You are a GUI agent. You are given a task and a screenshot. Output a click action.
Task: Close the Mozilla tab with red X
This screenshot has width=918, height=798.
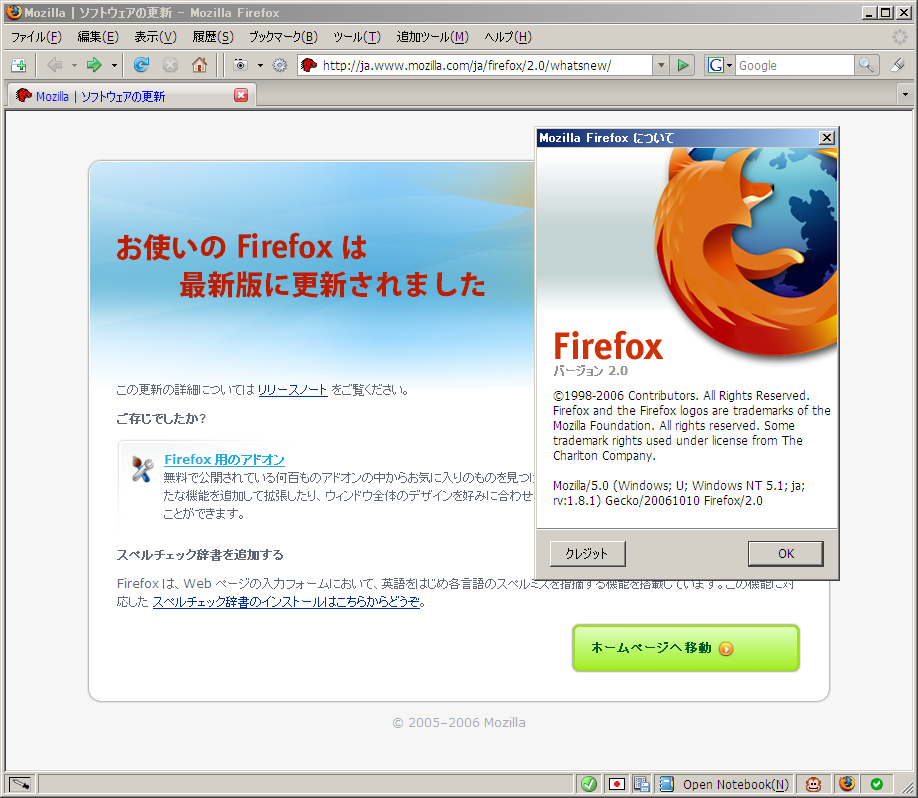pos(241,95)
